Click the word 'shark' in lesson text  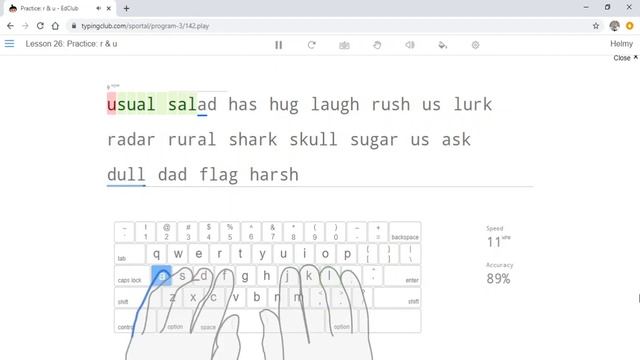point(253,140)
